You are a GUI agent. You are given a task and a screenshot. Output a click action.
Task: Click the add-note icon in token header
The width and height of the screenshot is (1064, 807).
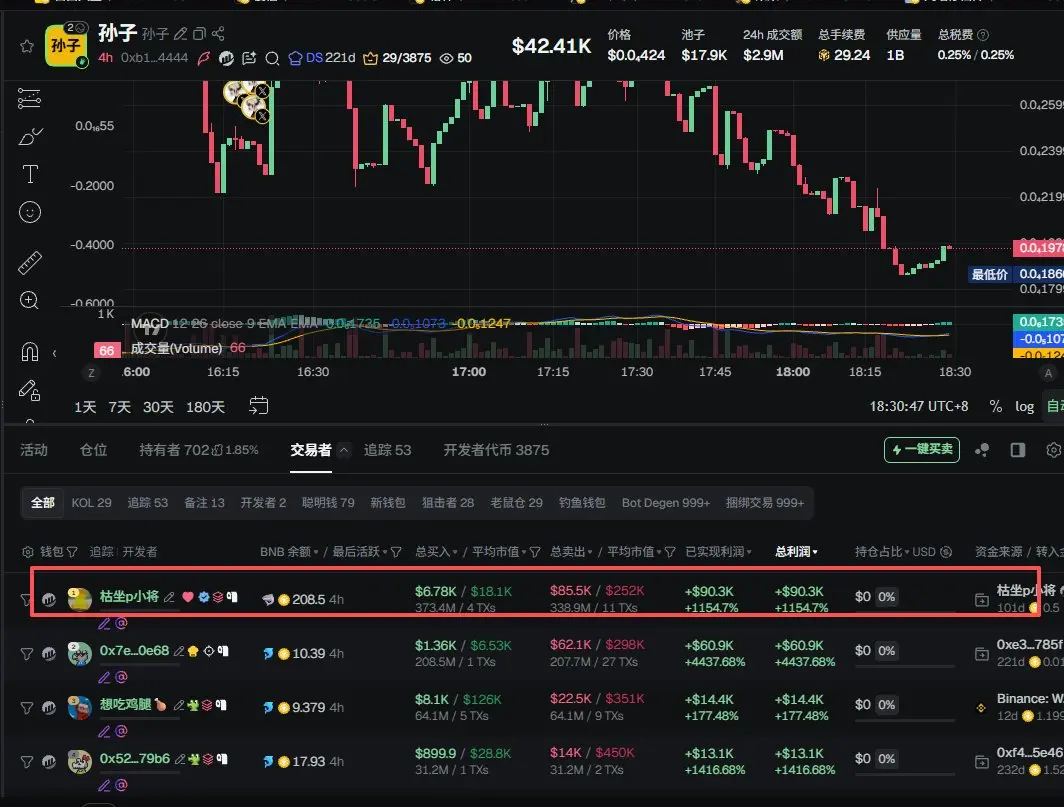[249, 58]
